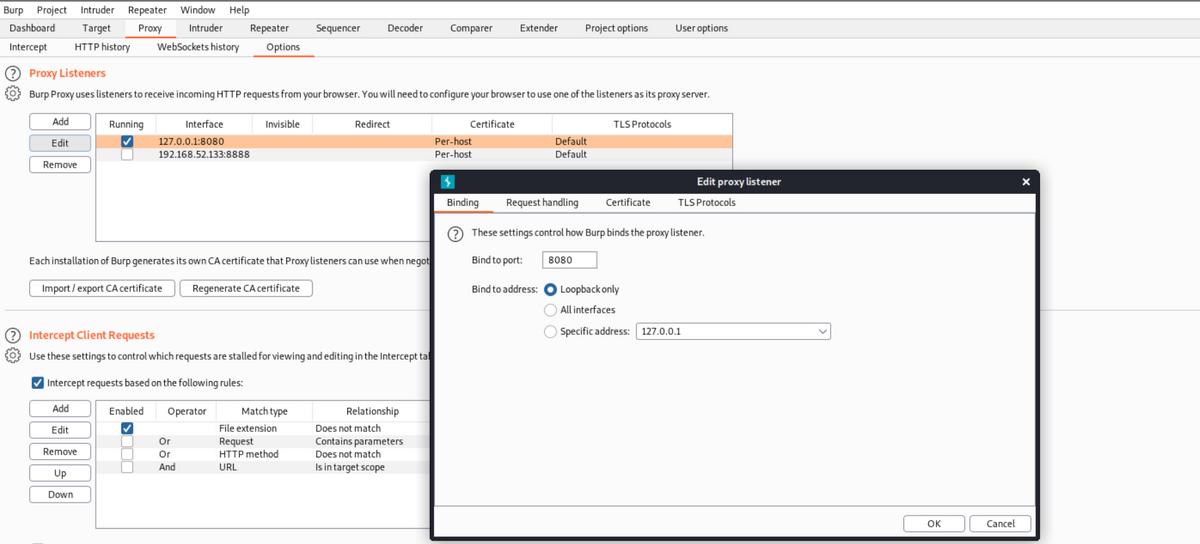Switch to the Request handling tab
The image size is (1200, 544).
[x=542, y=203]
